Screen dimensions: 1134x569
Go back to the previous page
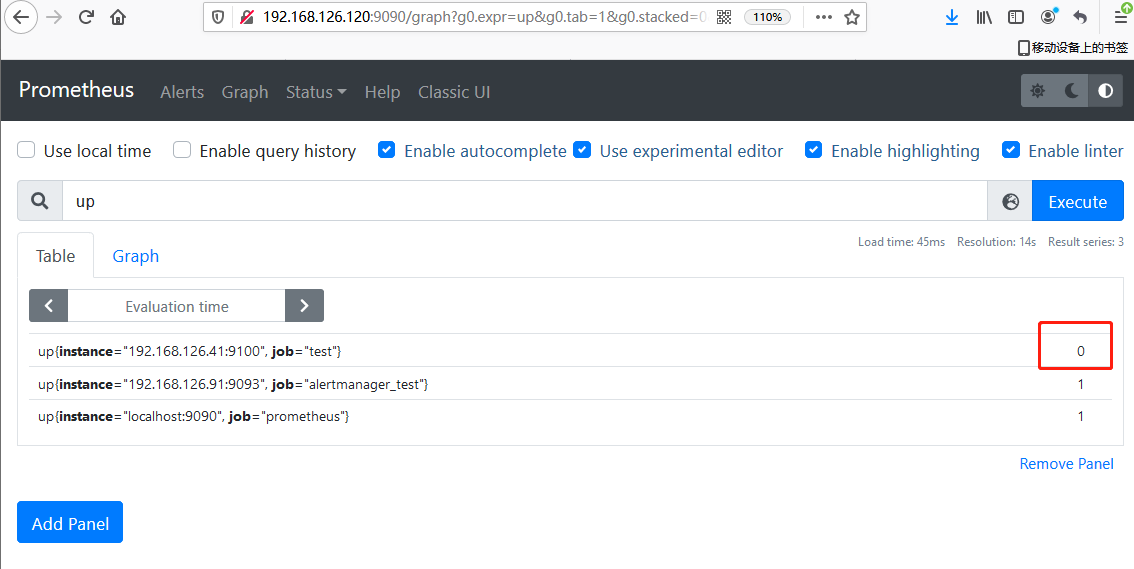coord(21,17)
